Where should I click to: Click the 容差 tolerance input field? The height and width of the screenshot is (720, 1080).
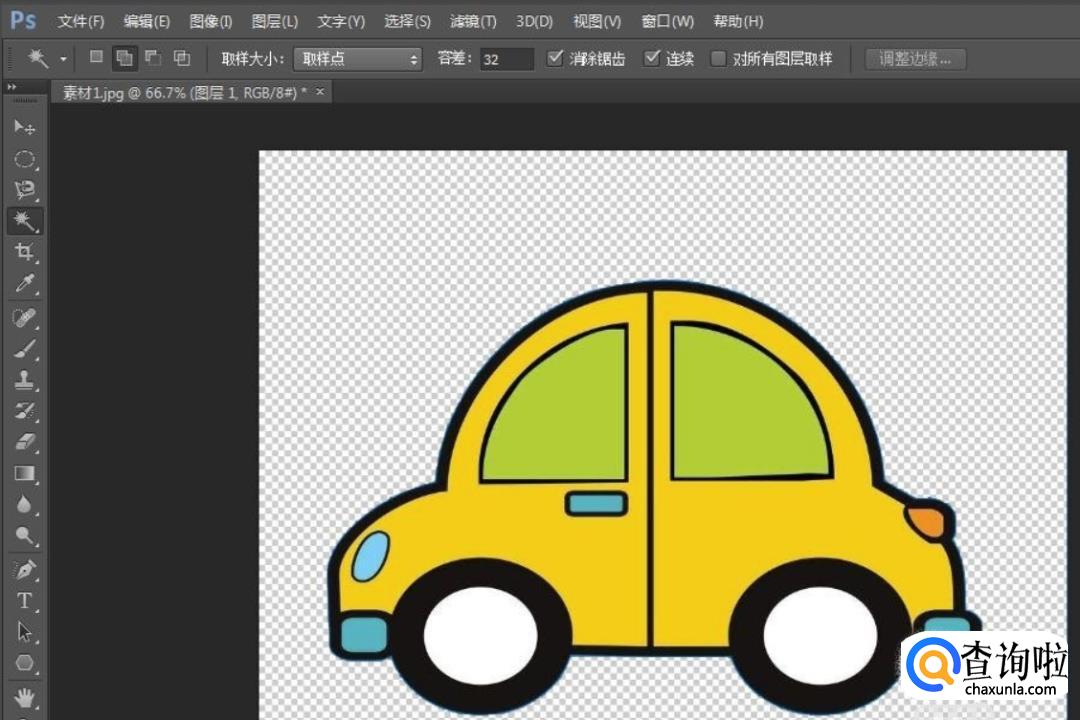coord(506,59)
